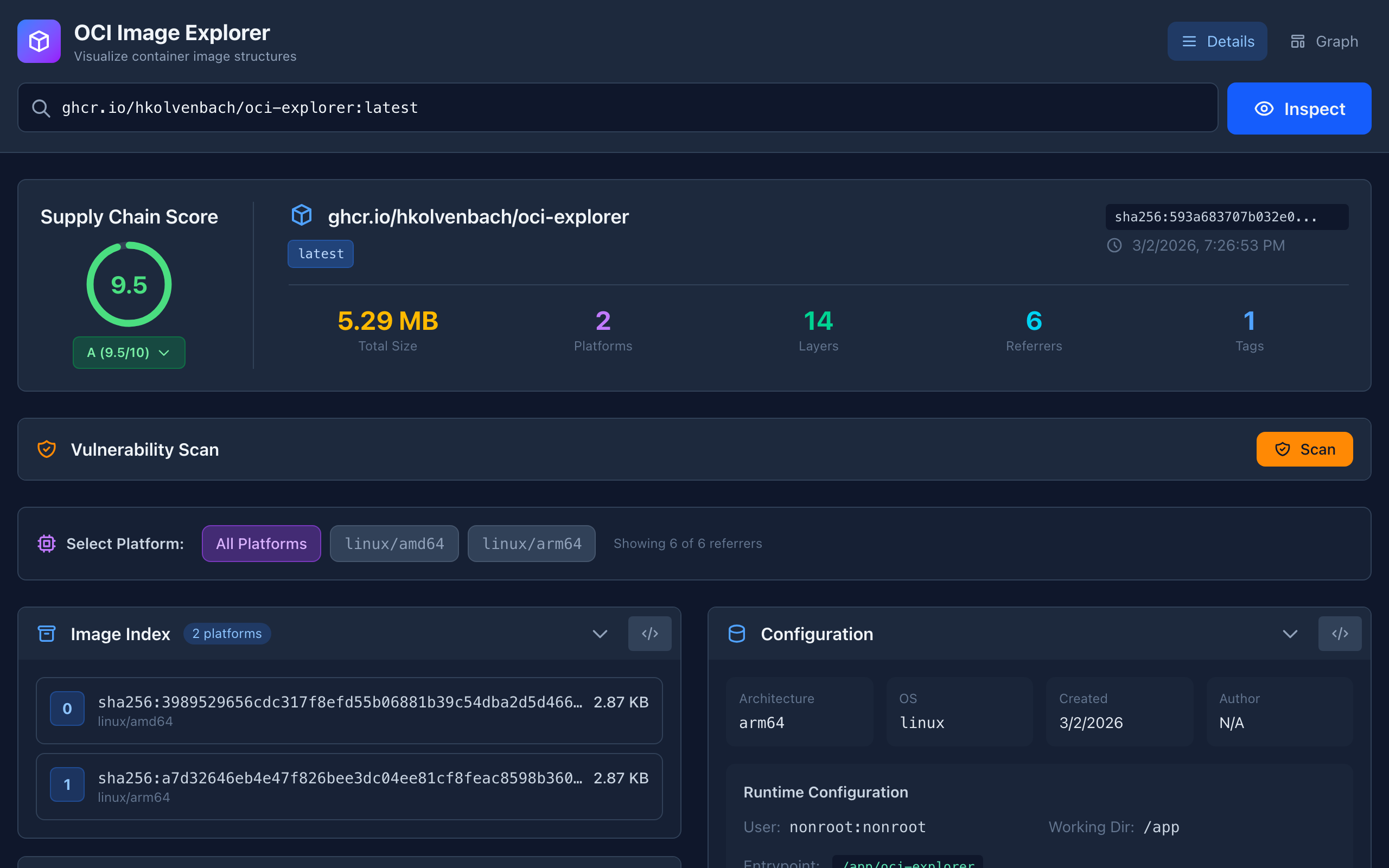Click the image reference search field
1389x868 pixels.
click(632, 108)
